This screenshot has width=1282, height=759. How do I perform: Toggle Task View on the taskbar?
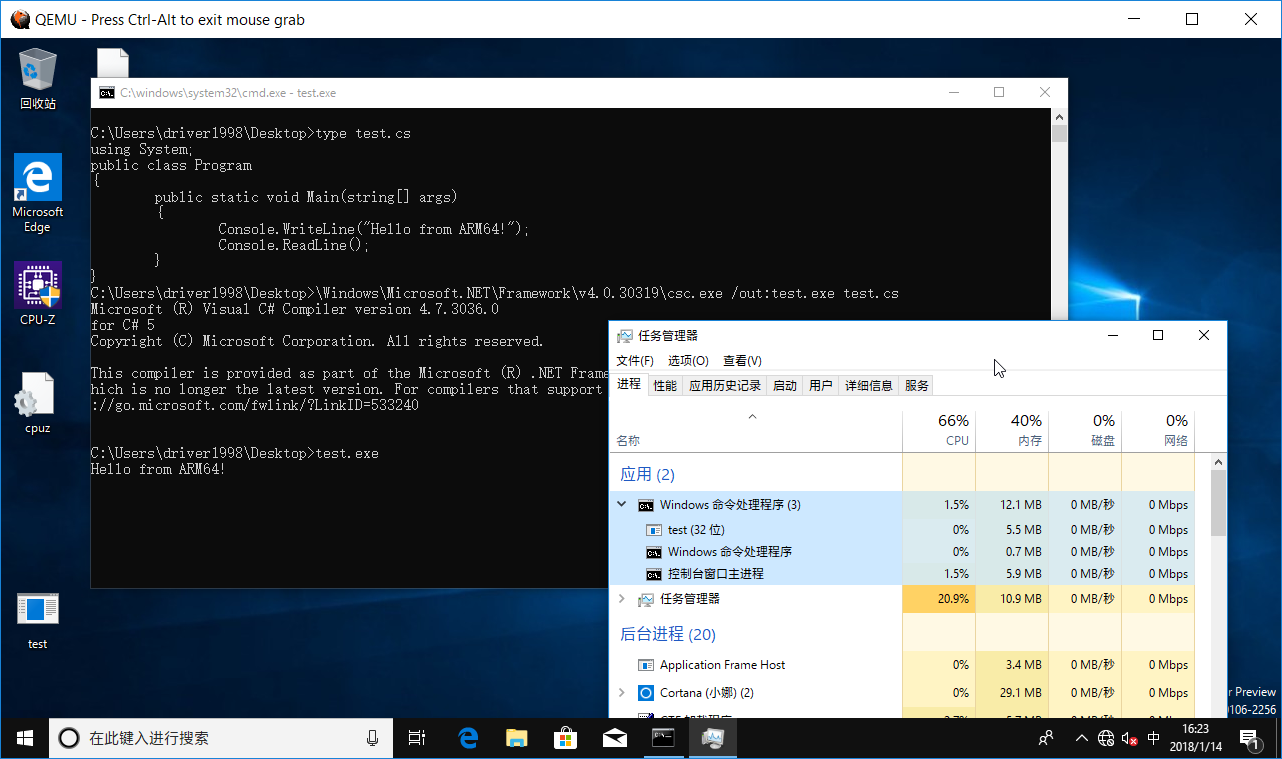pyautogui.click(x=417, y=738)
